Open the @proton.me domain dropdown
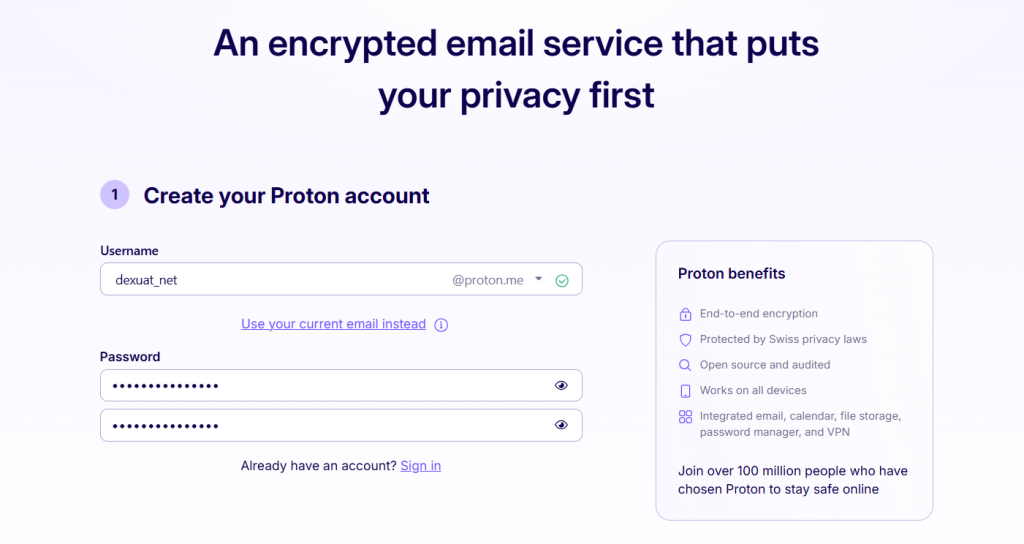The width and height of the screenshot is (1024, 544). tap(488, 281)
